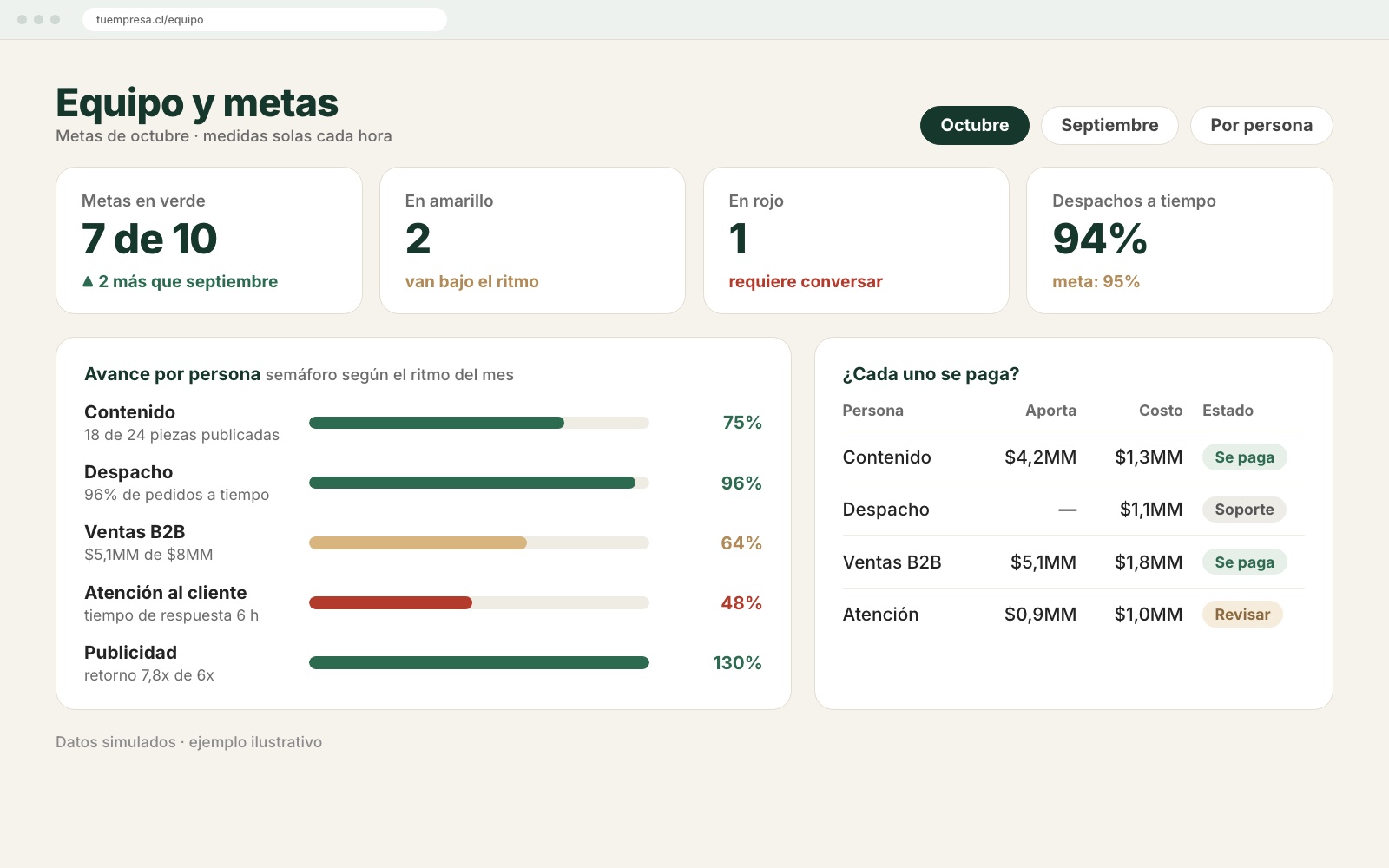Click the 96% Despacho percentage
The width and height of the screenshot is (1389, 868).
coord(741,483)
